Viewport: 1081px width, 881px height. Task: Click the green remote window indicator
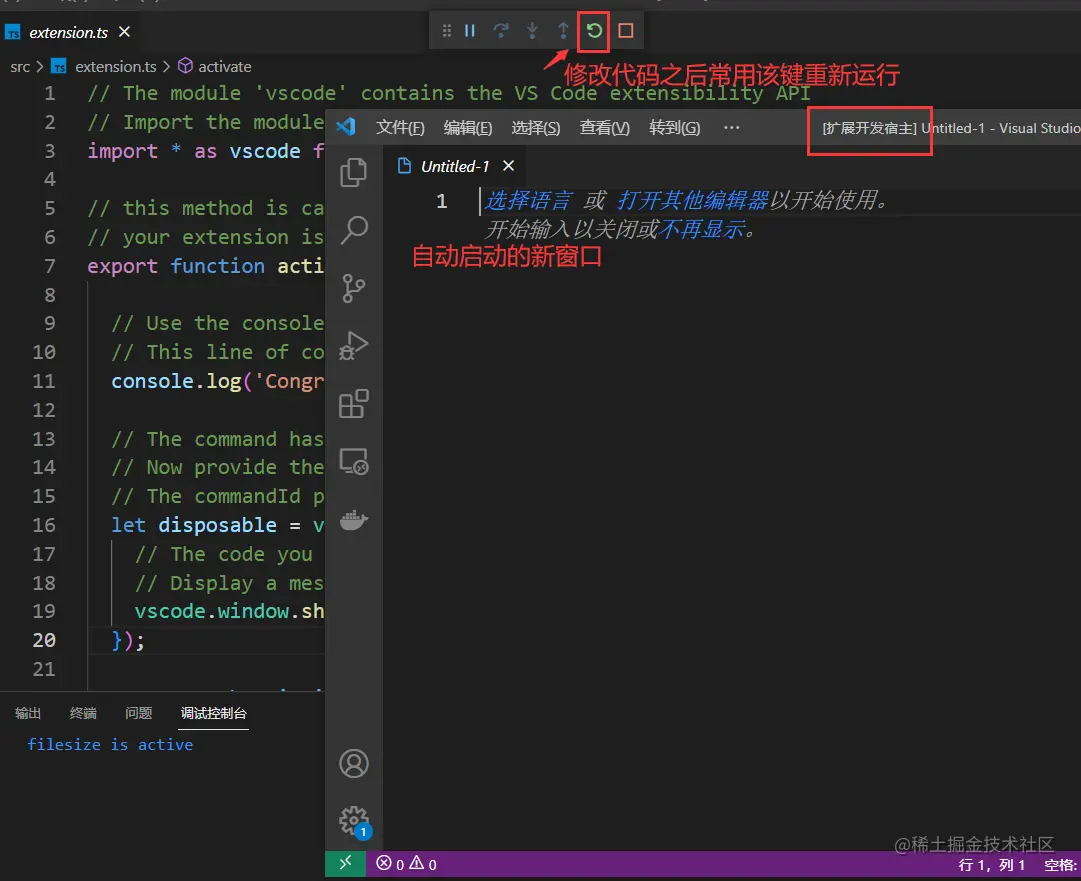coord(345,864)
